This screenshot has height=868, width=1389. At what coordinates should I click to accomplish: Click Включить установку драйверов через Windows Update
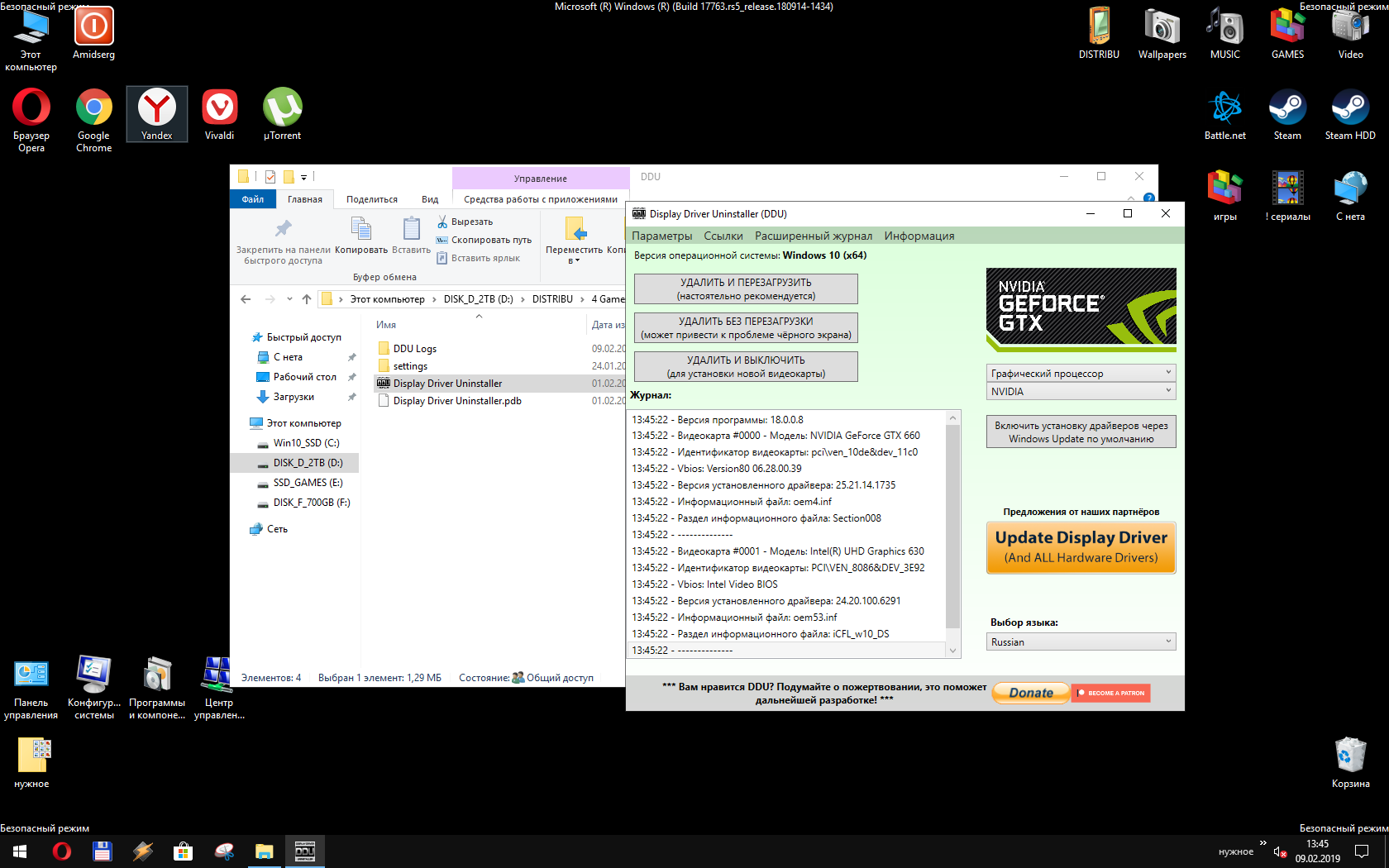[x=1081, y=432]
